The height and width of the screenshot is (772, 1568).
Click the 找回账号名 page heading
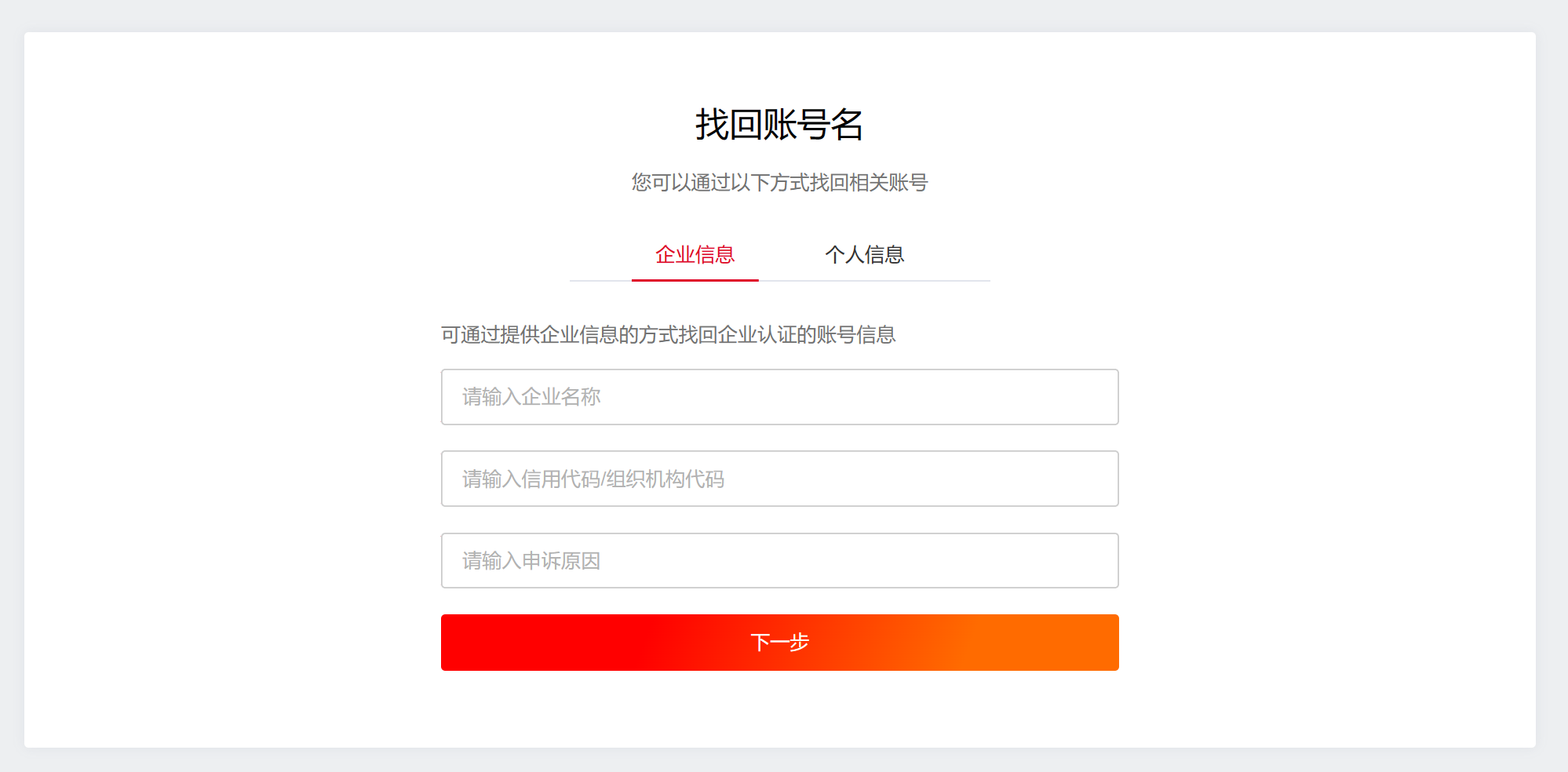(x=779, y=125)
